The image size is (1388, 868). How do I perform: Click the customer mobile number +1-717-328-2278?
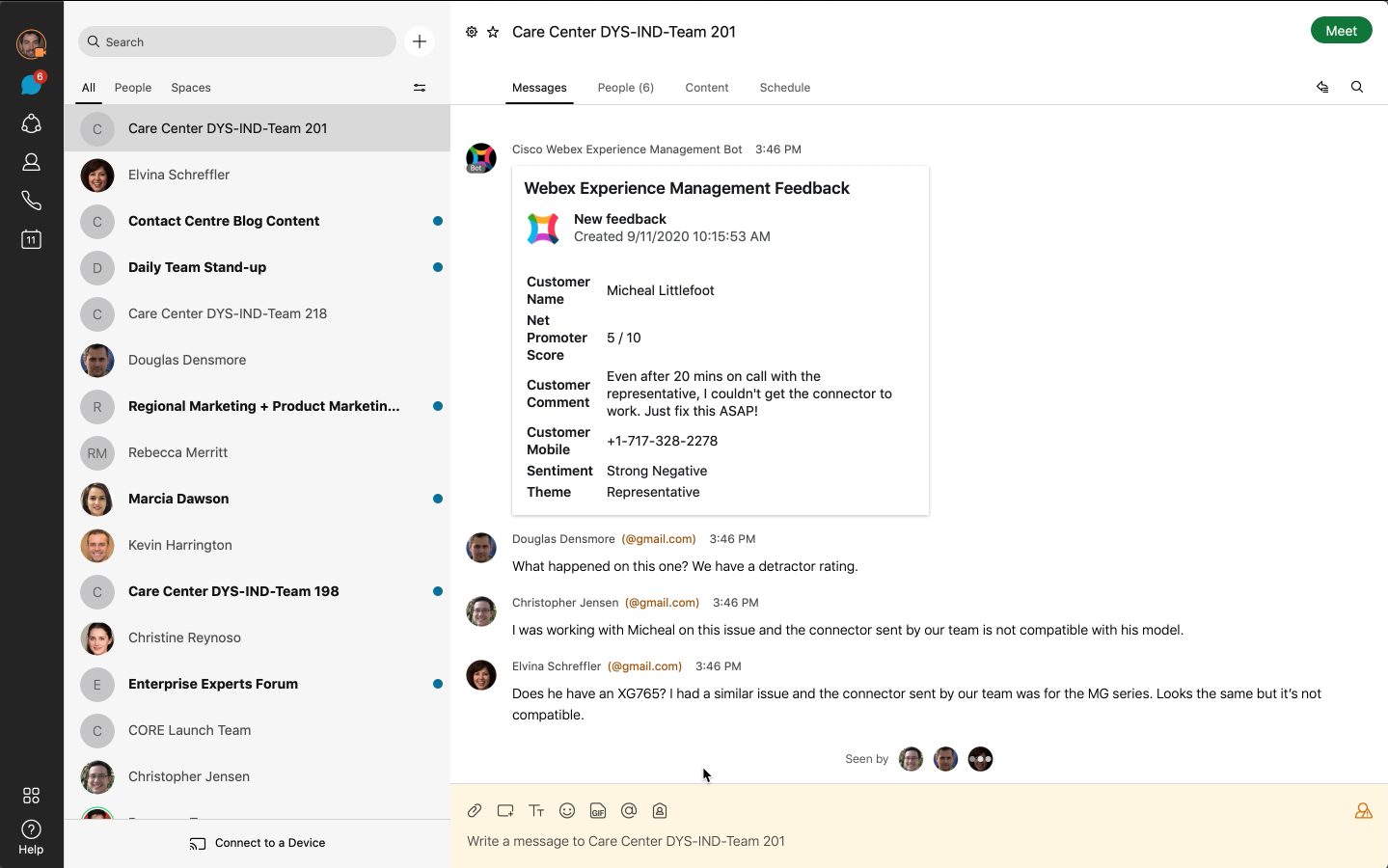pos(662,441)
